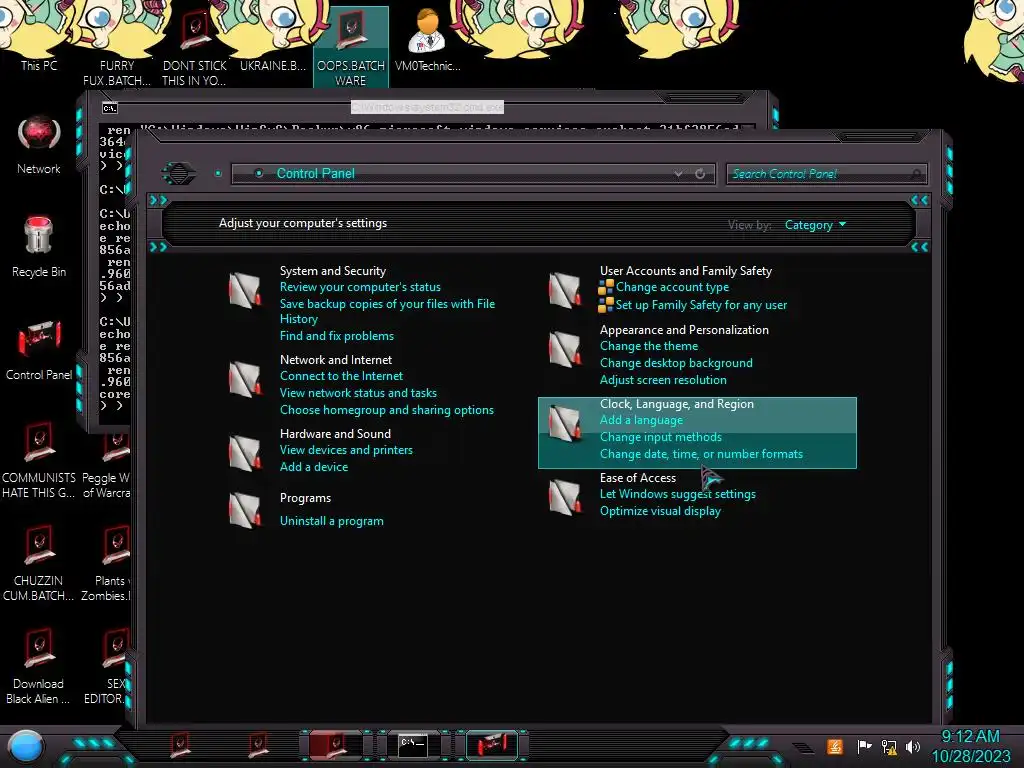Switch to the cmd window taskbar button
The height and width of the screenshot is (768, 1024).
coord(413,745)
